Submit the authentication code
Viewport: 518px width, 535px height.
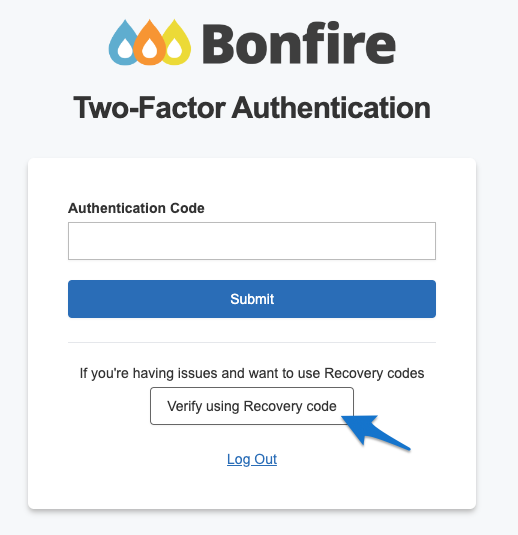tap(252, 299)
